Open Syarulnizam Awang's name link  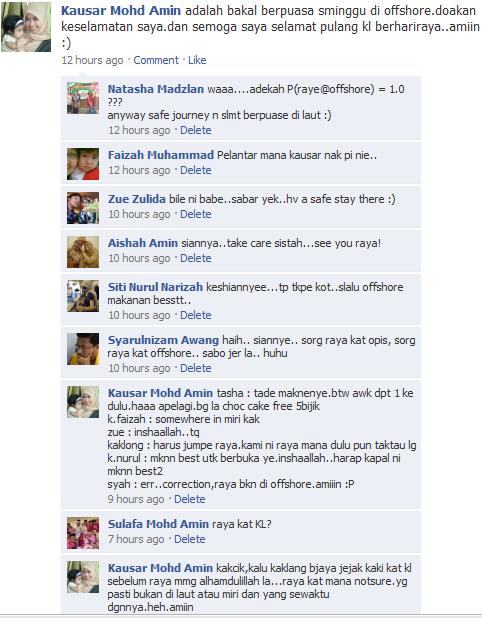(x=163, y=340)
